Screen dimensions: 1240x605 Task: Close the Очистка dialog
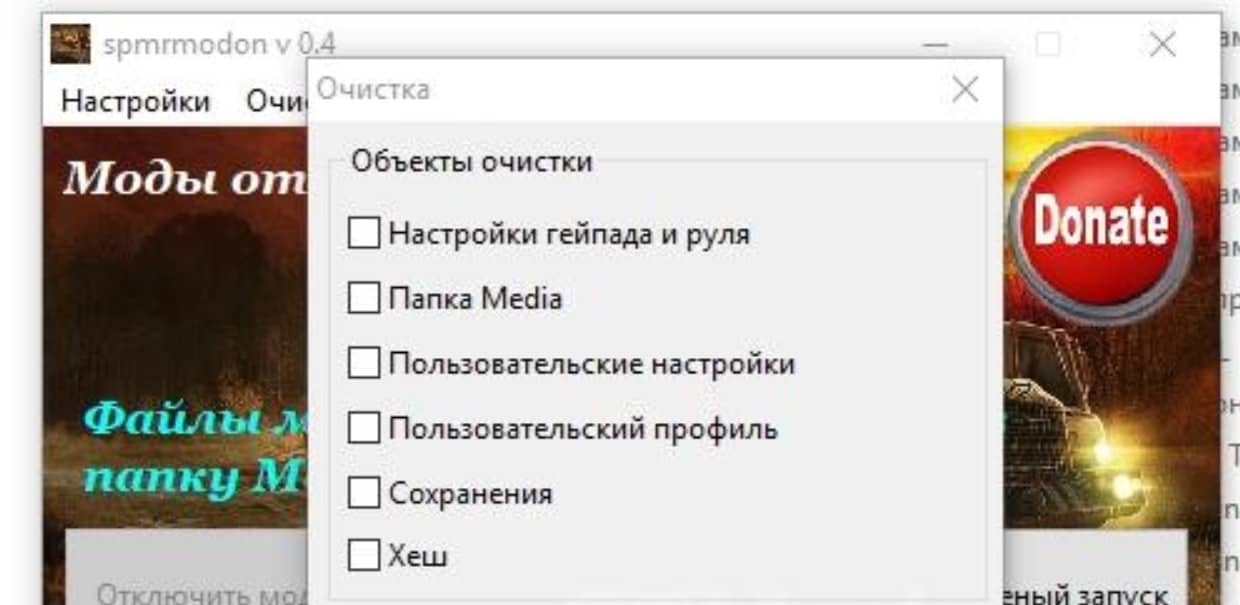965,90
